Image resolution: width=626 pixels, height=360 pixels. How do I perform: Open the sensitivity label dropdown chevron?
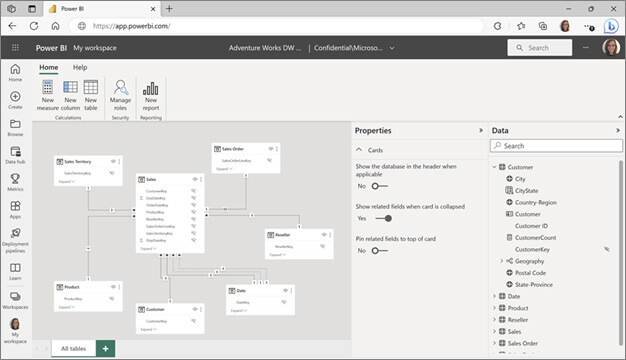point(392,48)
